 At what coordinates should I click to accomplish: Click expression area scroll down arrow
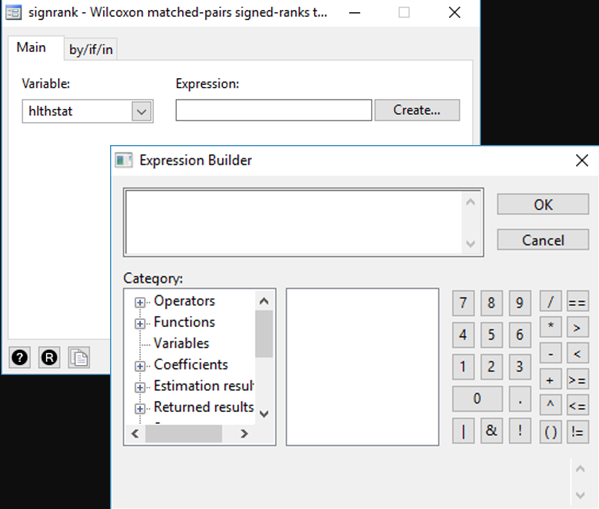(471, 243)
